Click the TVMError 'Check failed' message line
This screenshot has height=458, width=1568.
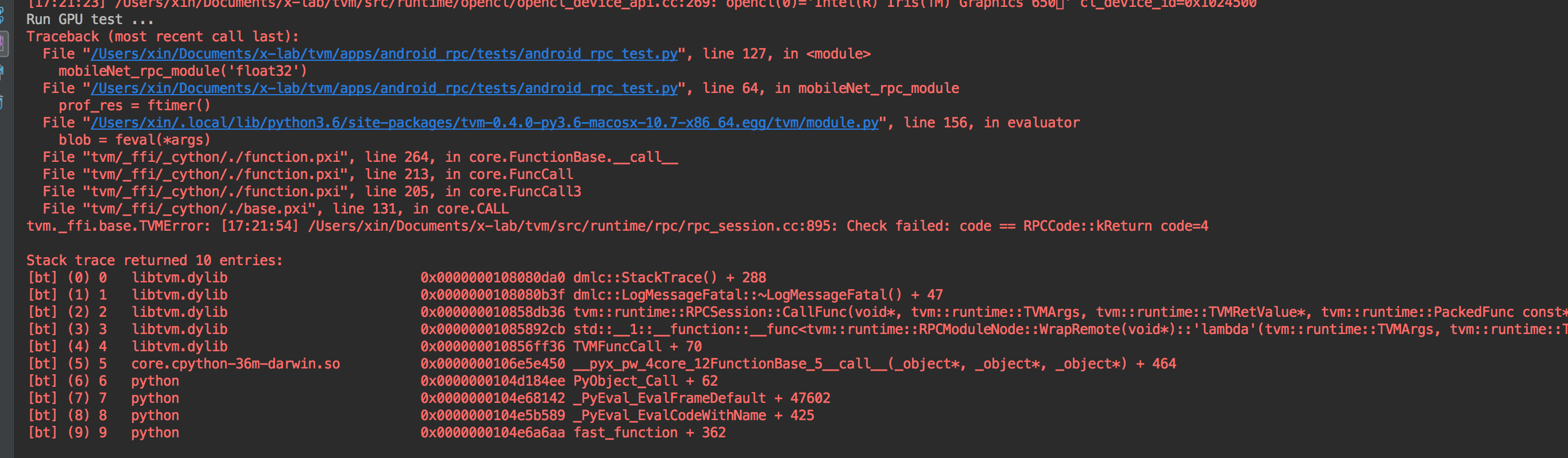617,226
